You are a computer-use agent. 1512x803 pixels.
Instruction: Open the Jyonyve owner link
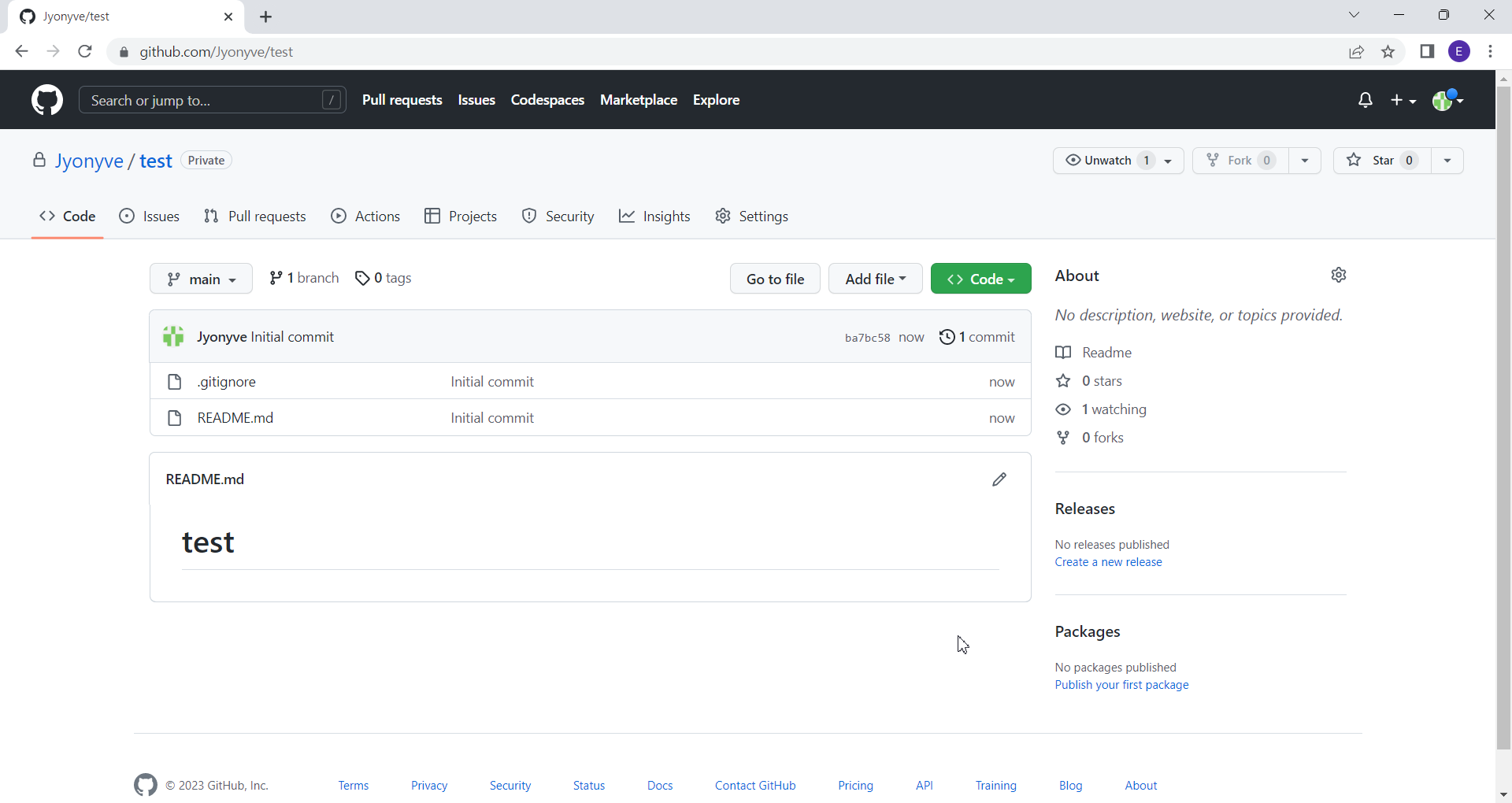pos(89,161)
